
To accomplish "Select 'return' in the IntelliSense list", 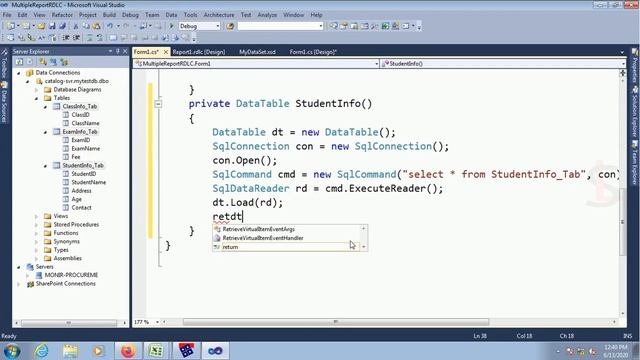I will point(230,247).
